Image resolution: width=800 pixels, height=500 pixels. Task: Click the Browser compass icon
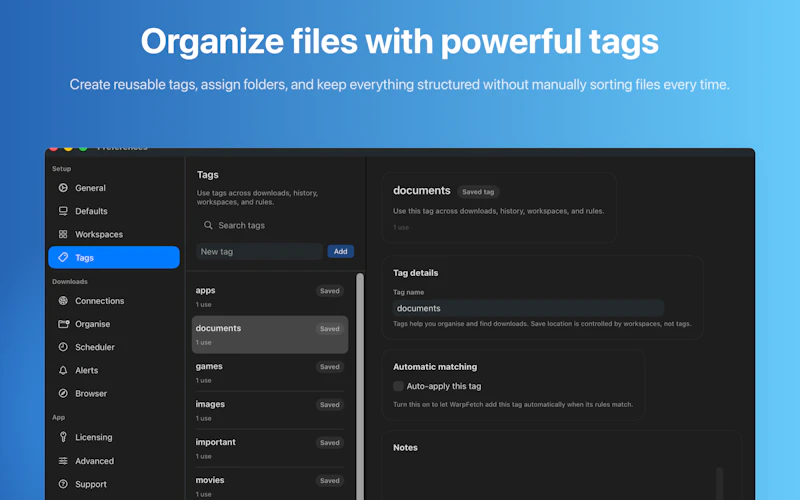63,393
